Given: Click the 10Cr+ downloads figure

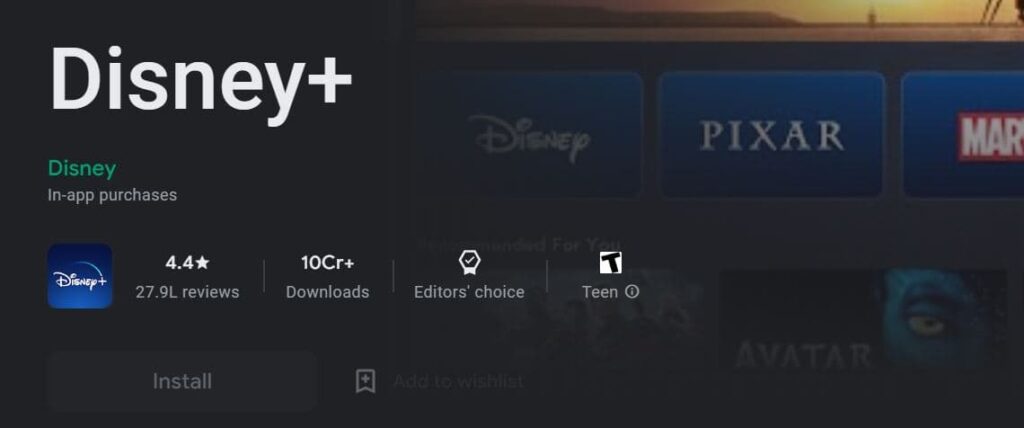Looking at the screenshot, I should [x=327, y=263].
